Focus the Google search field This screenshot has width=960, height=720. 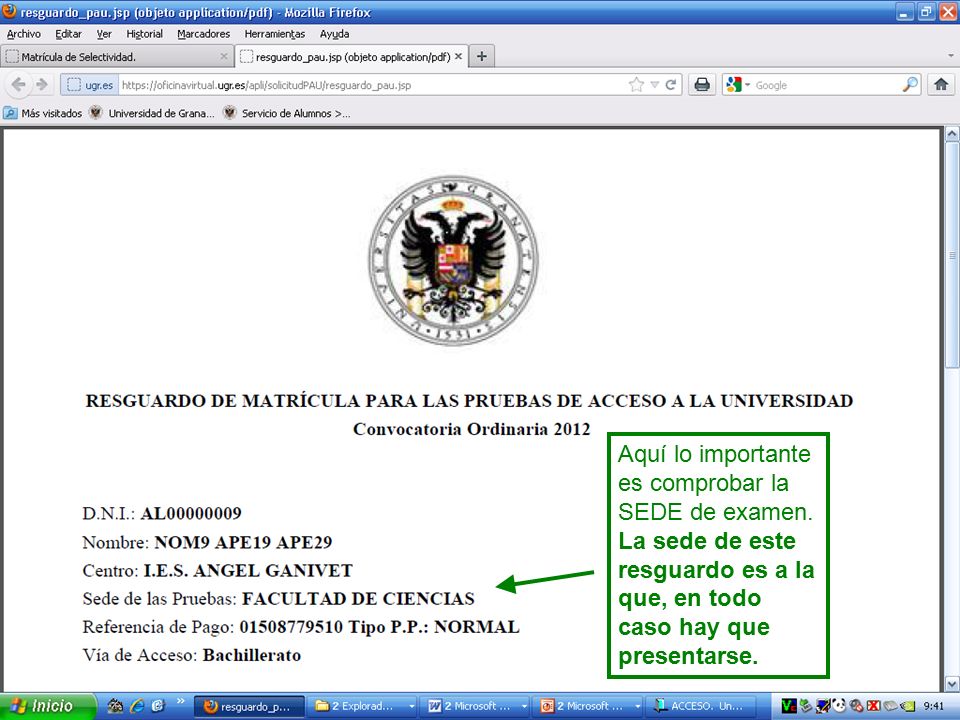pos(826,85)
